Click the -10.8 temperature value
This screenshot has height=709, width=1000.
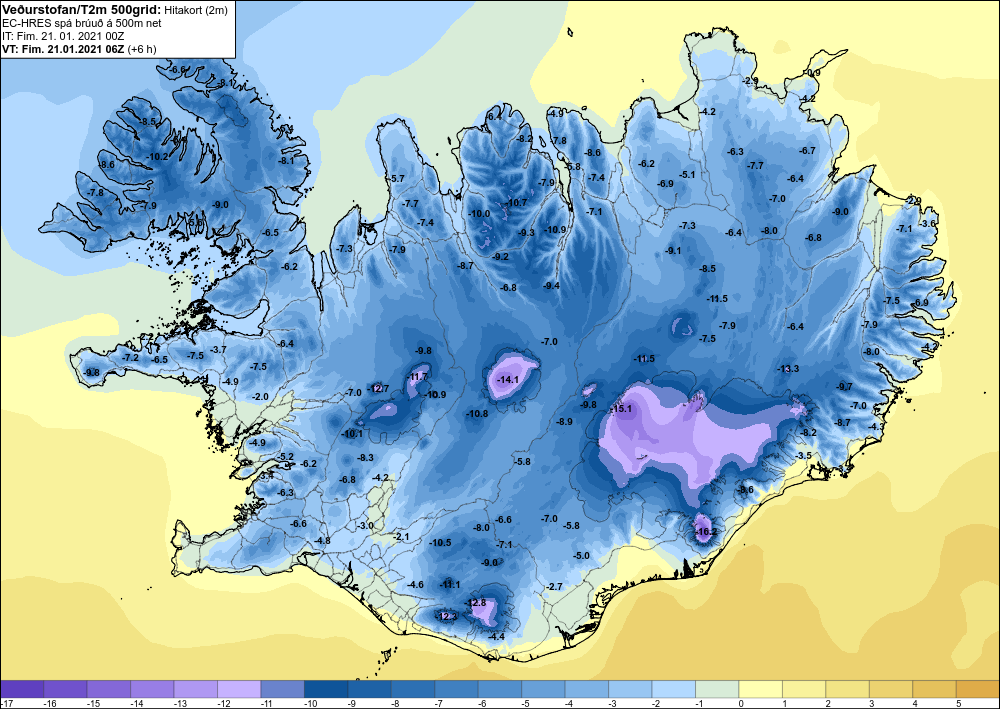[476, 413]
